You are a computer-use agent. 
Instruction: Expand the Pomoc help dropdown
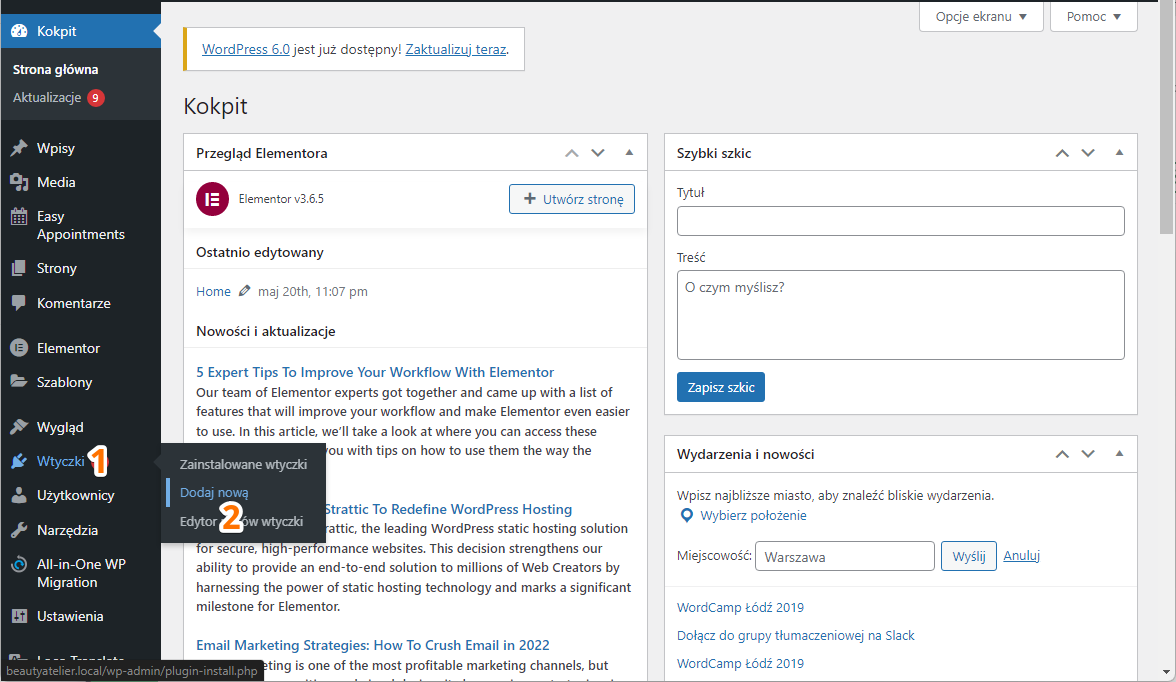click(1093, 17)
